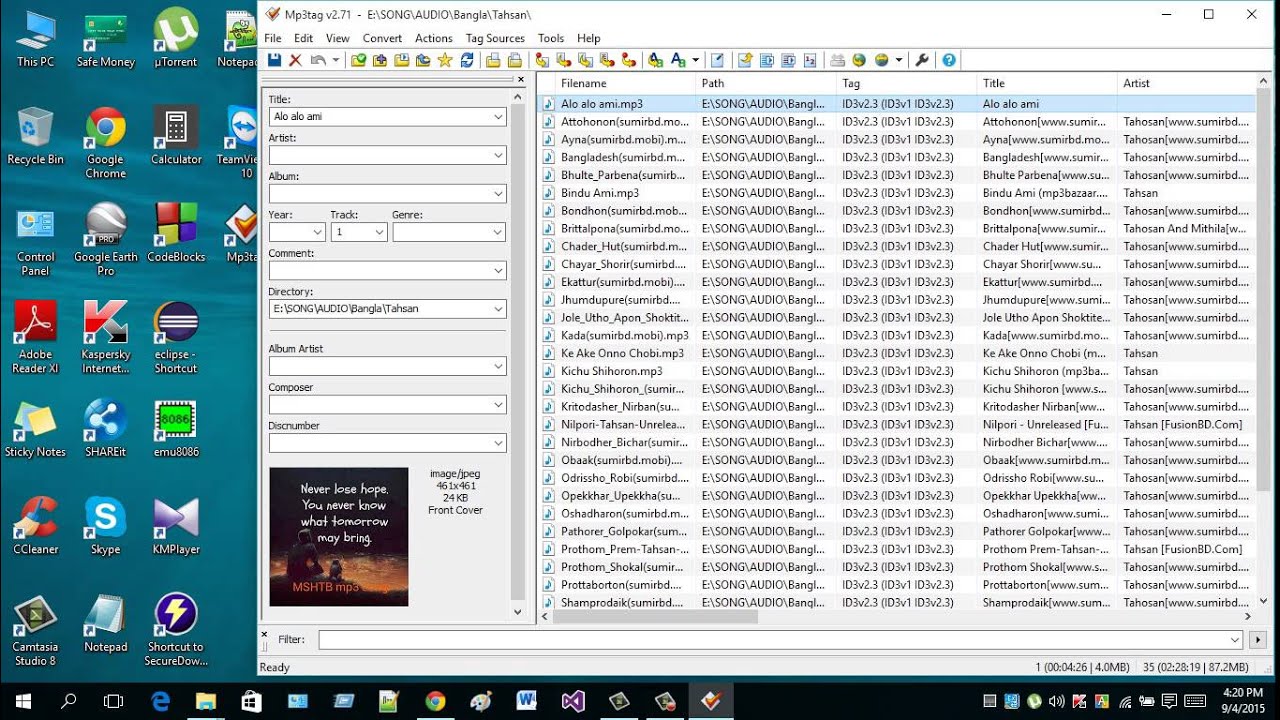
Task: Open Options with the wrench icon
Action: (922, 60)
